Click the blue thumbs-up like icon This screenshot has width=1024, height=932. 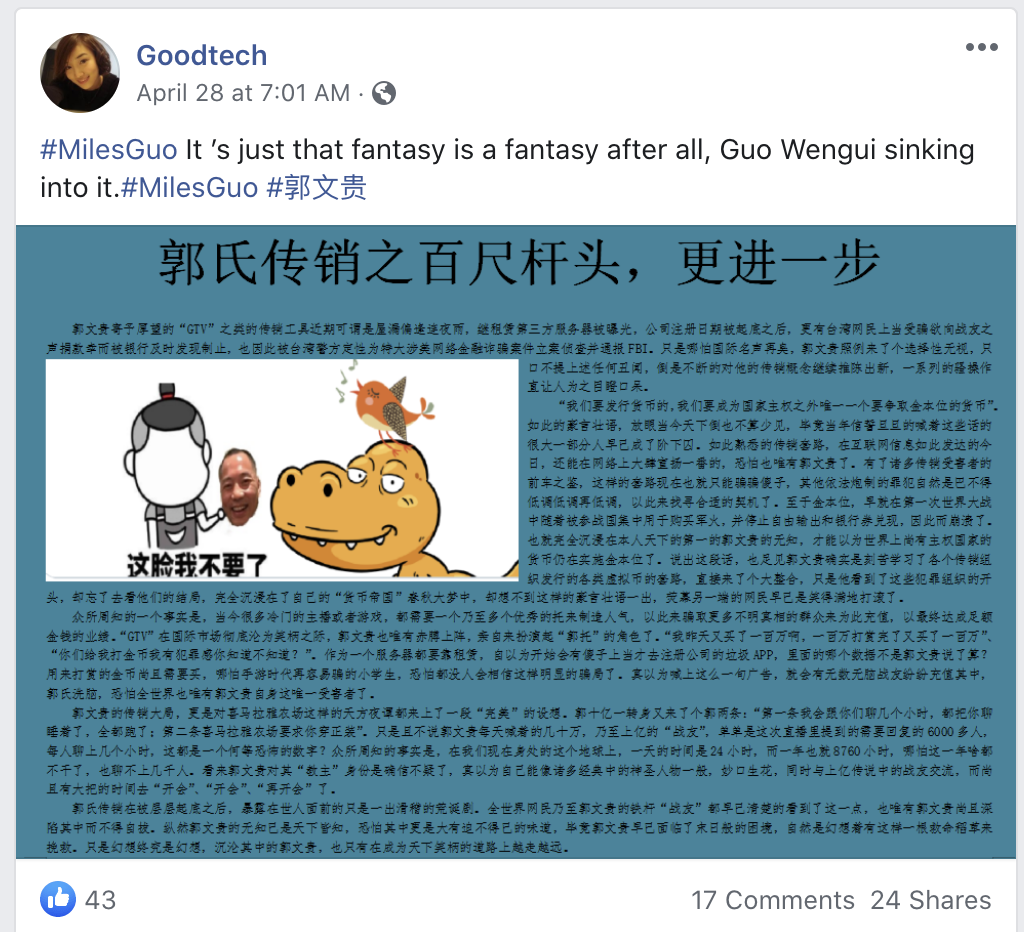pos(58,899)
